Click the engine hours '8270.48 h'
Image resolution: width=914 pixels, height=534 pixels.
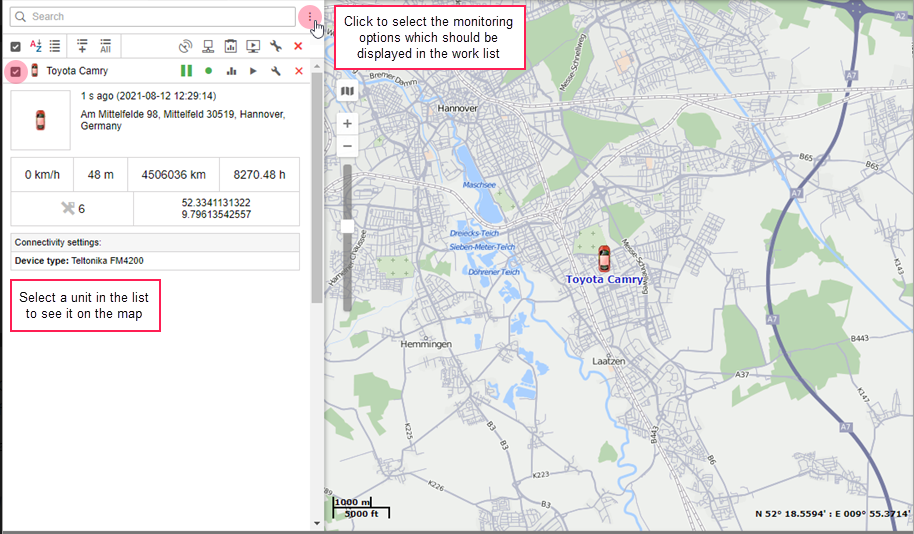259,175
